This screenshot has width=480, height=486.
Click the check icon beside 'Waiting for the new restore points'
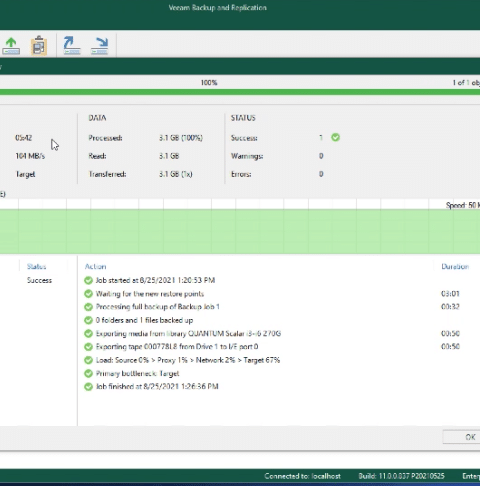point(88,294)
